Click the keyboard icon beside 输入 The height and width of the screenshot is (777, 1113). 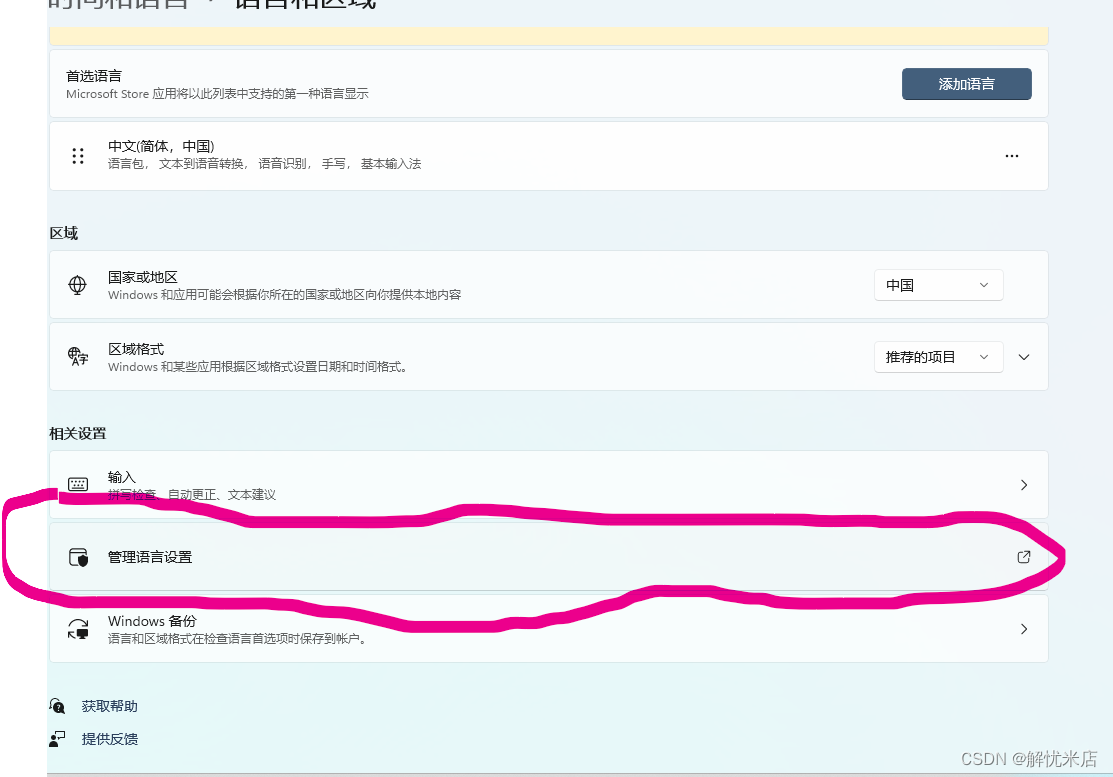[77, 483]
